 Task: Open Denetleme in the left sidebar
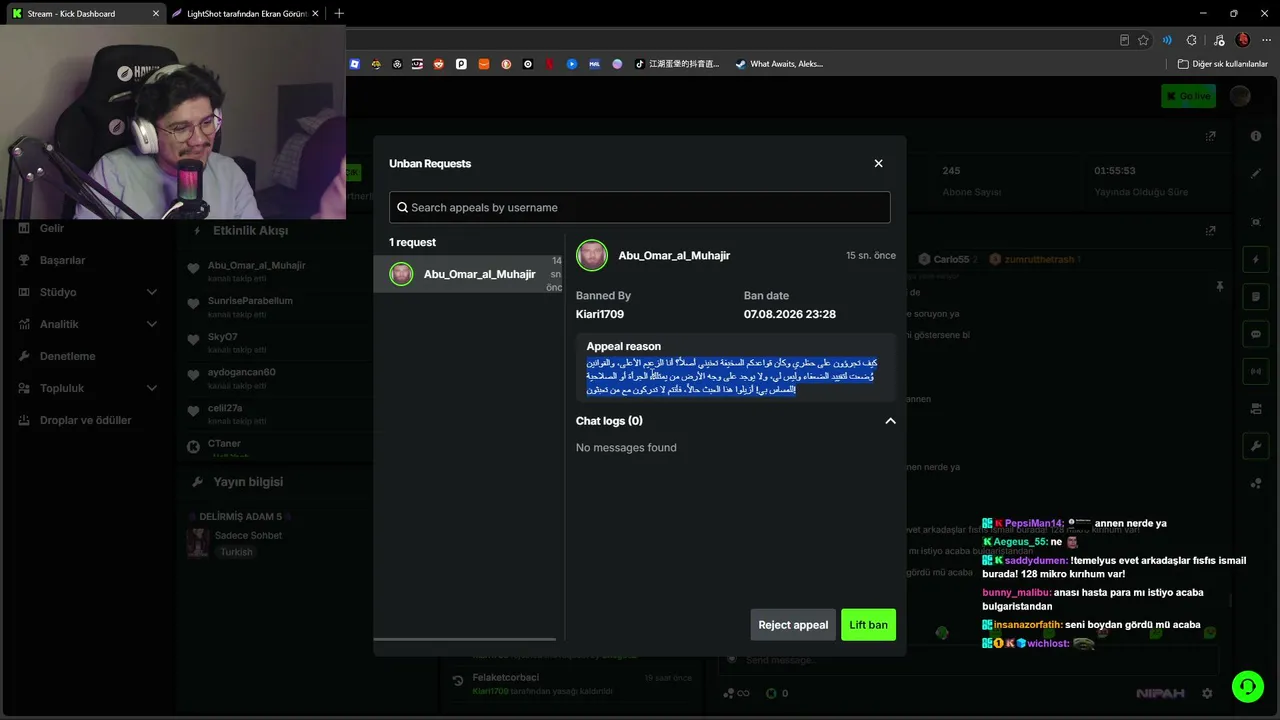[67, 356]
